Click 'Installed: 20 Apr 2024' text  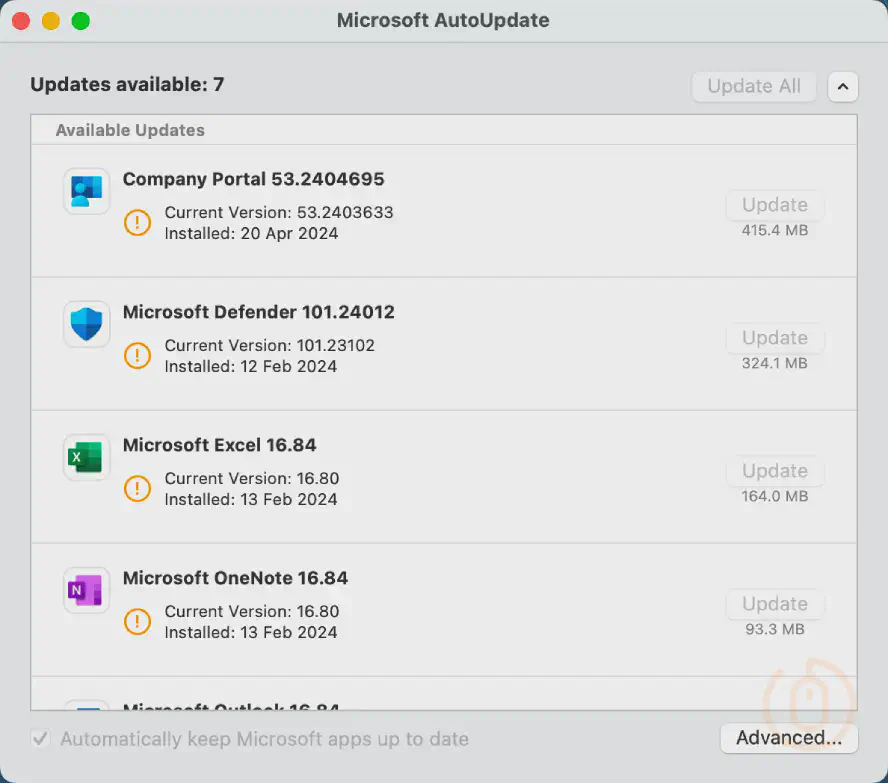click(251, 233)
